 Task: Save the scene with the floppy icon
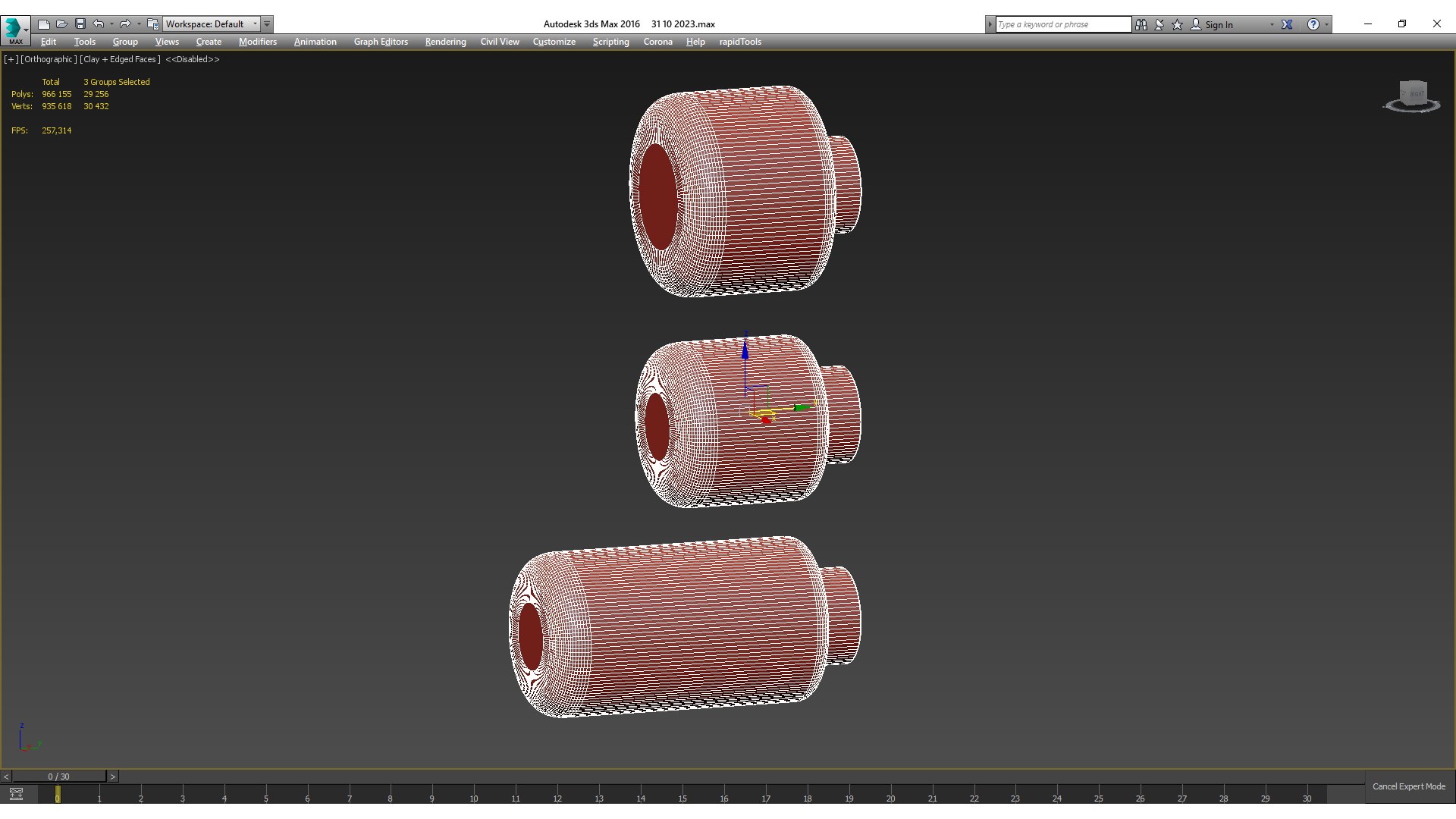80,24
